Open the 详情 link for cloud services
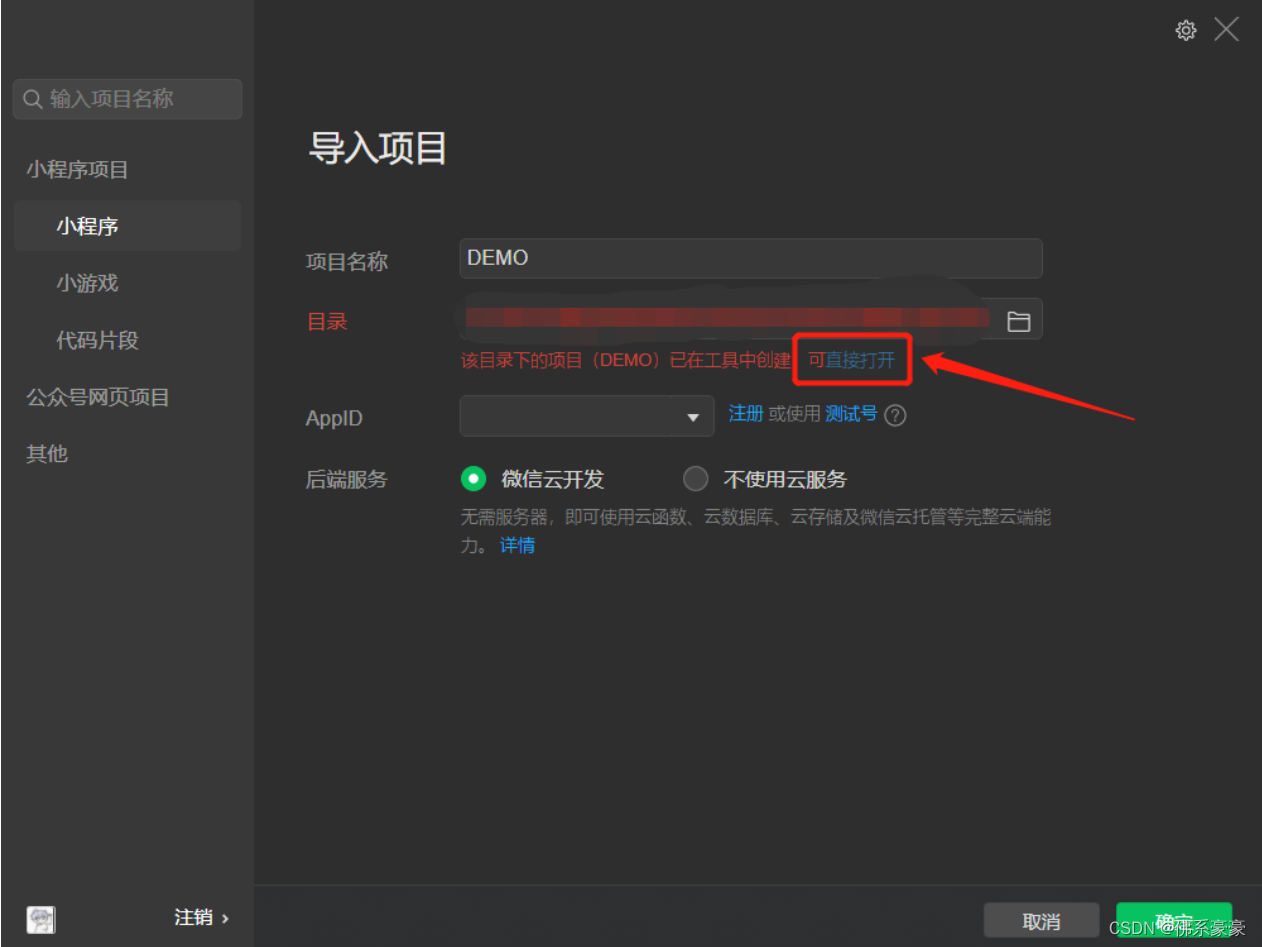This screenshot has width=1262, height=947. pyautogui.click(x=517, y=546)
